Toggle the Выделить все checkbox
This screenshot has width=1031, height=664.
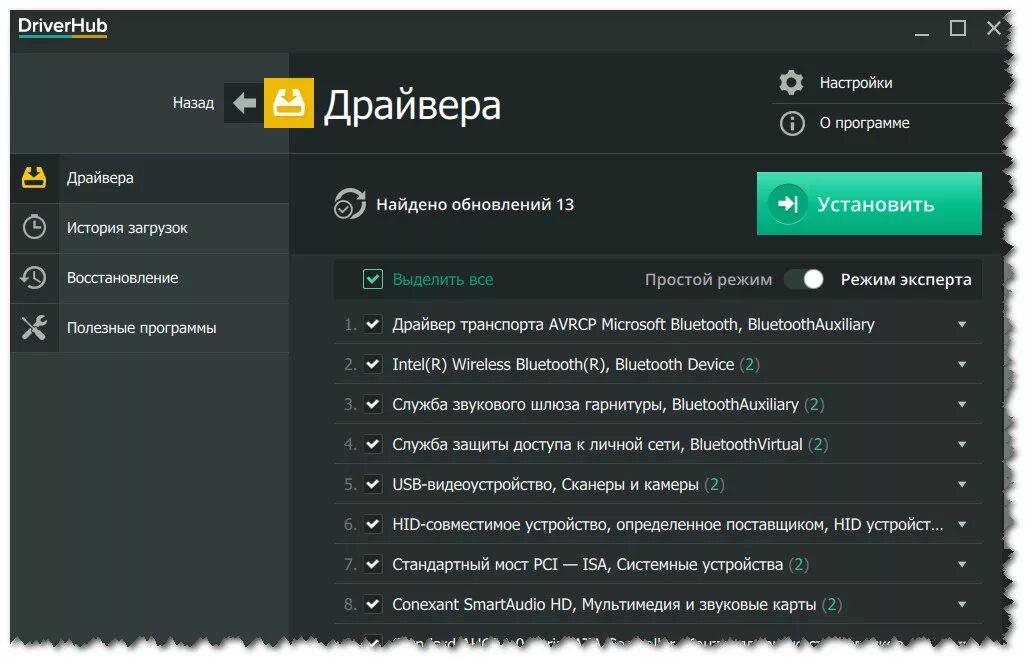coord(373,279)
